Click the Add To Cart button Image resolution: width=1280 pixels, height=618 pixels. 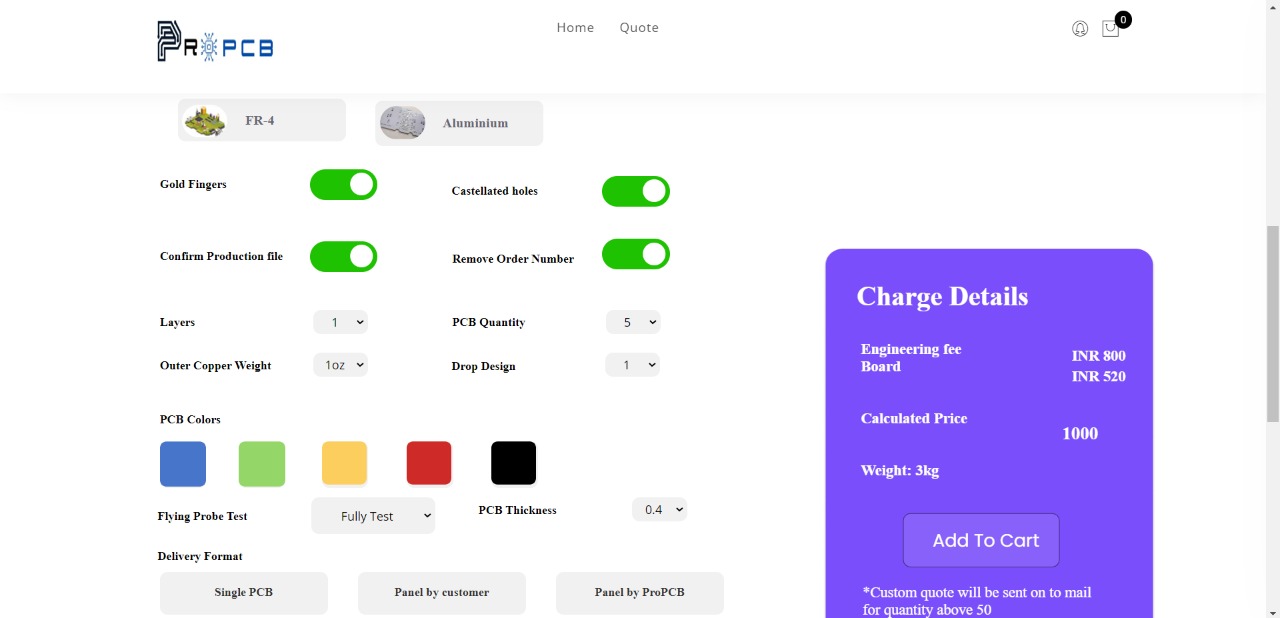pyautogui.click(x=981, y=540)
